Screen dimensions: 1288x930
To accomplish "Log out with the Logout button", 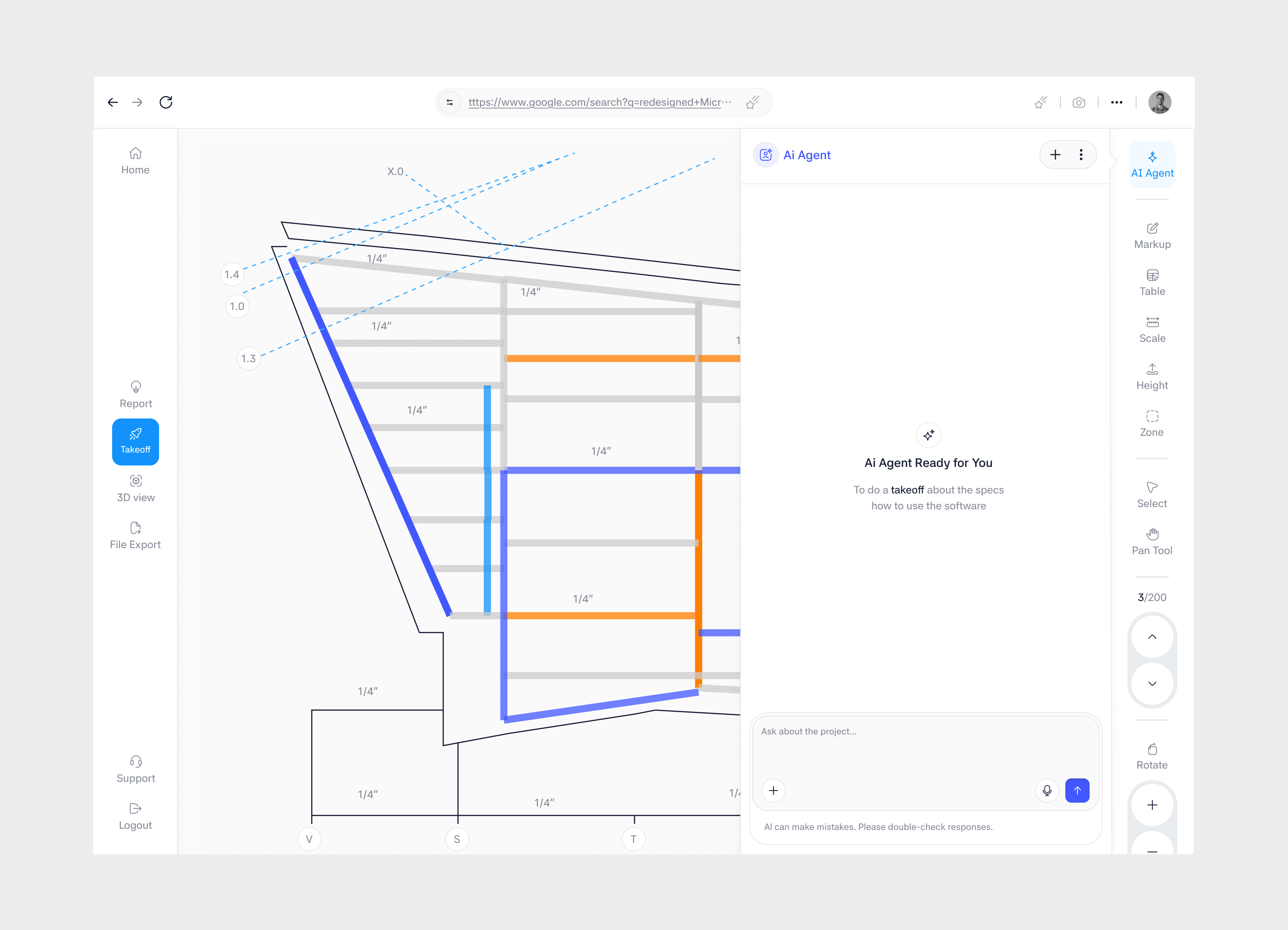I will click(135, 816).
